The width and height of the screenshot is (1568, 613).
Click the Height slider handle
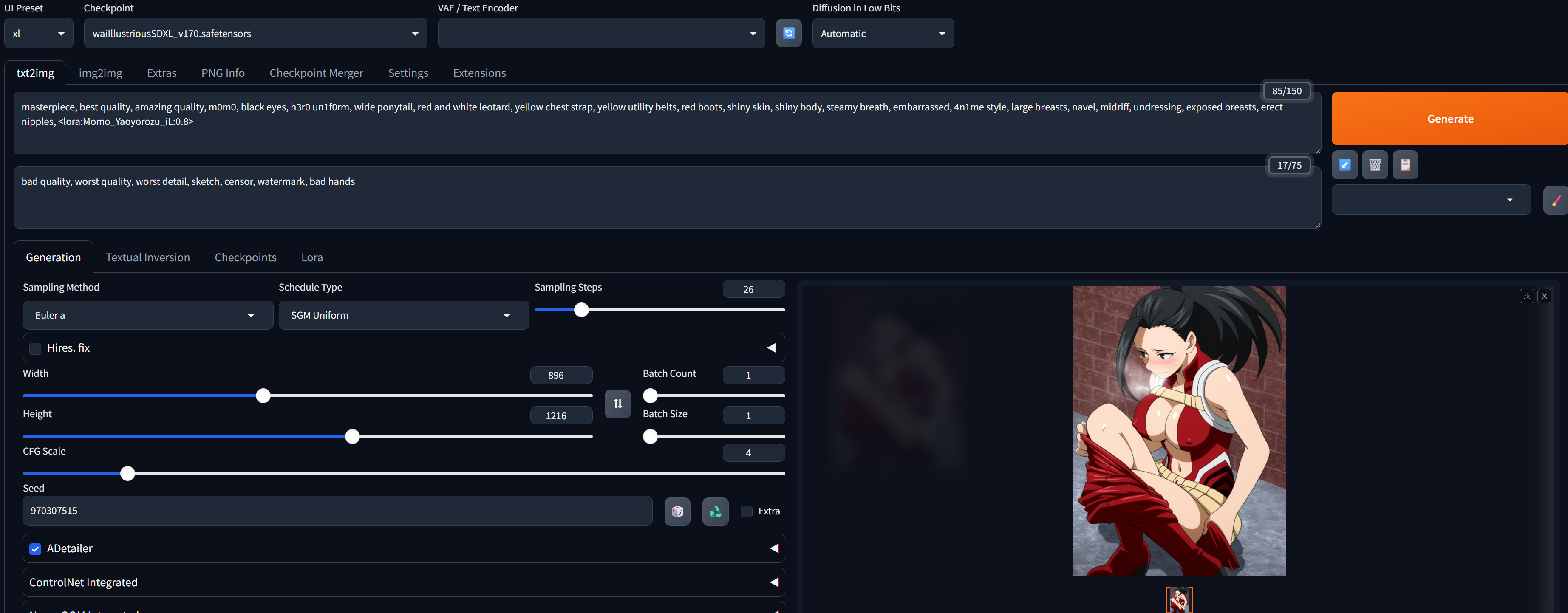pos(352,436)
